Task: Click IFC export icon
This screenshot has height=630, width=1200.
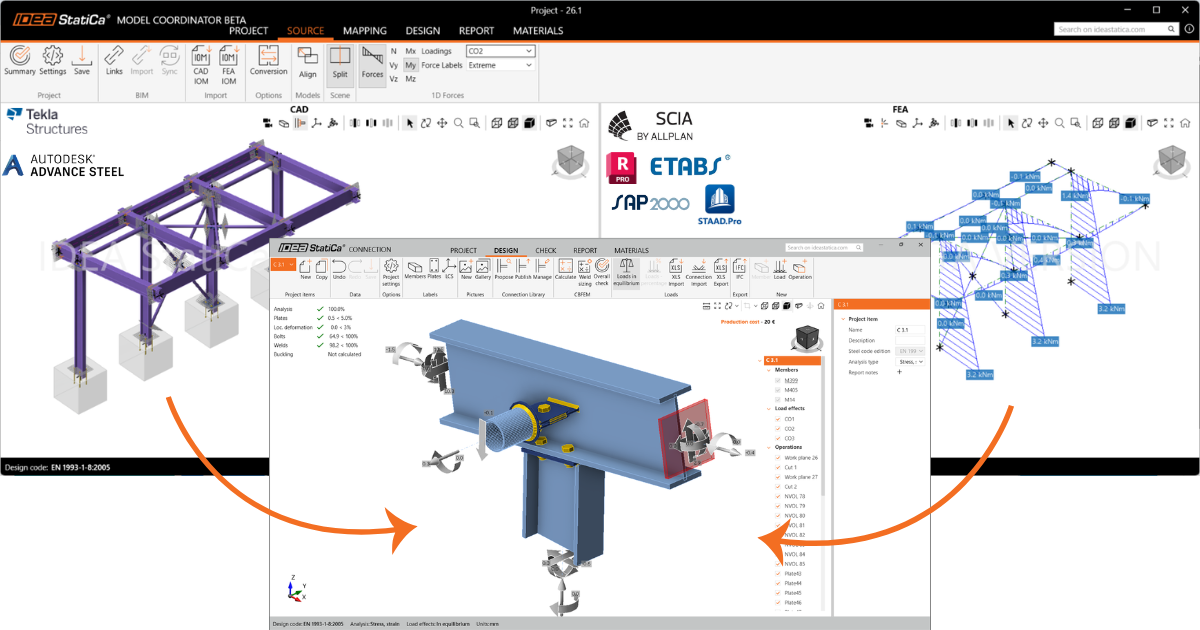Action: pyautogui.click(x=740, y=269)
